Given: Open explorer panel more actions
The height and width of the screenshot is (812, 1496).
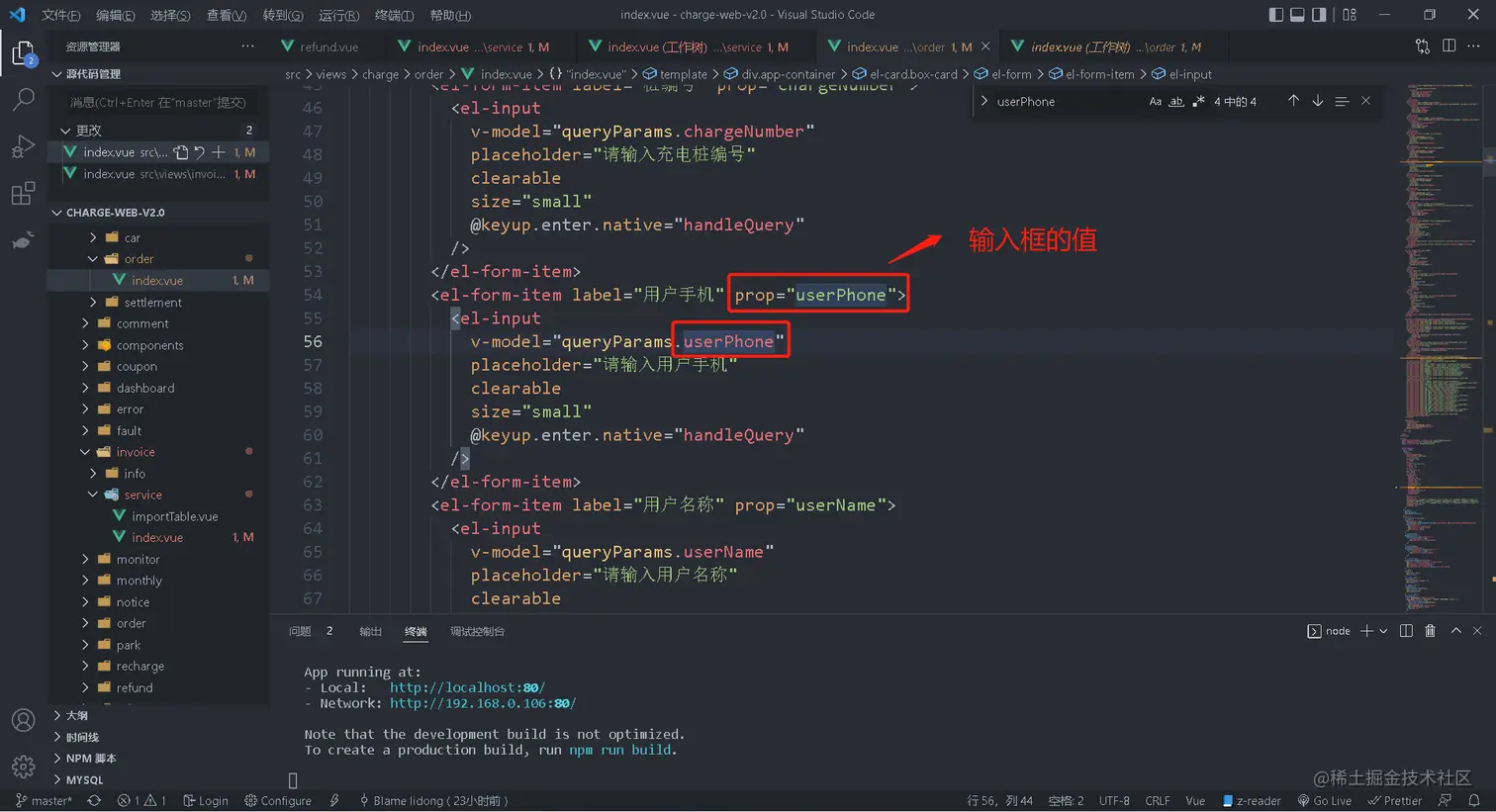Looking at the screenshot, I should pyautogui.click(x=247, y=46).
